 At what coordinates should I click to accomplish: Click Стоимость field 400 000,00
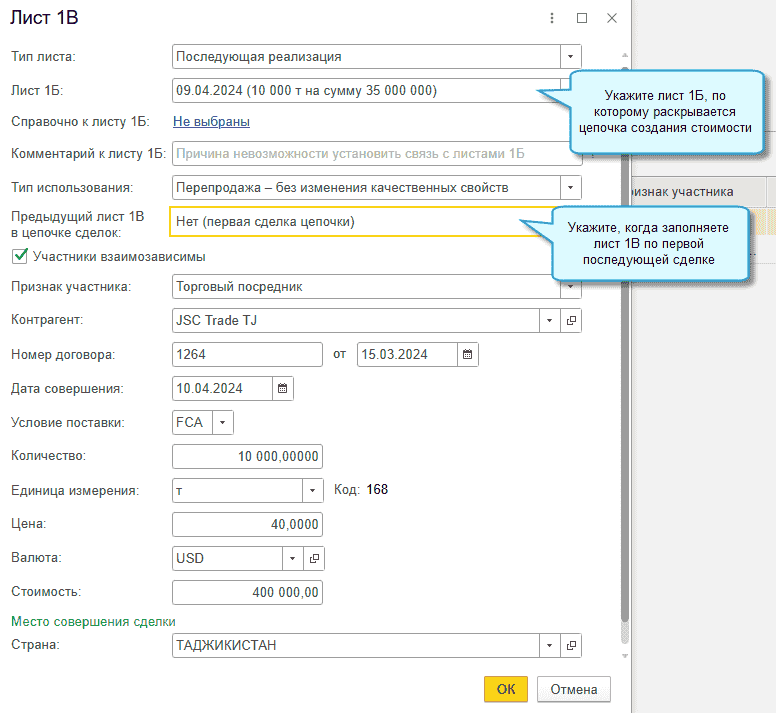tap(247, 592)
